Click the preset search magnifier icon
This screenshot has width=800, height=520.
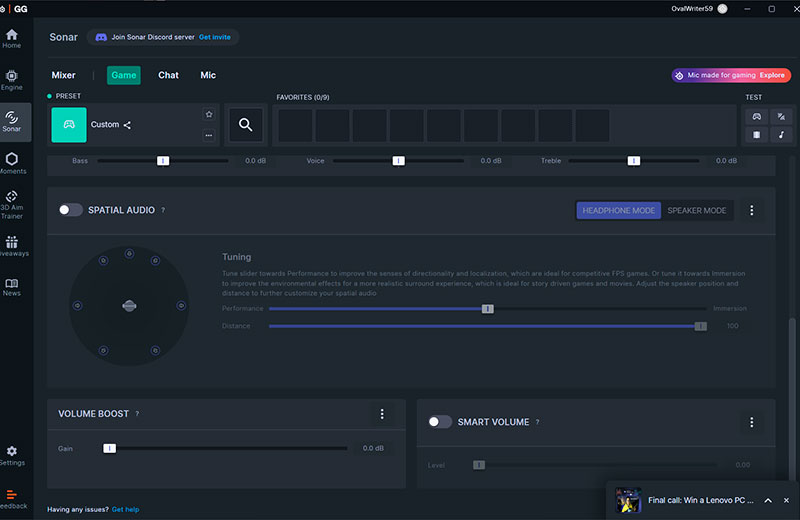click(245, 125)
